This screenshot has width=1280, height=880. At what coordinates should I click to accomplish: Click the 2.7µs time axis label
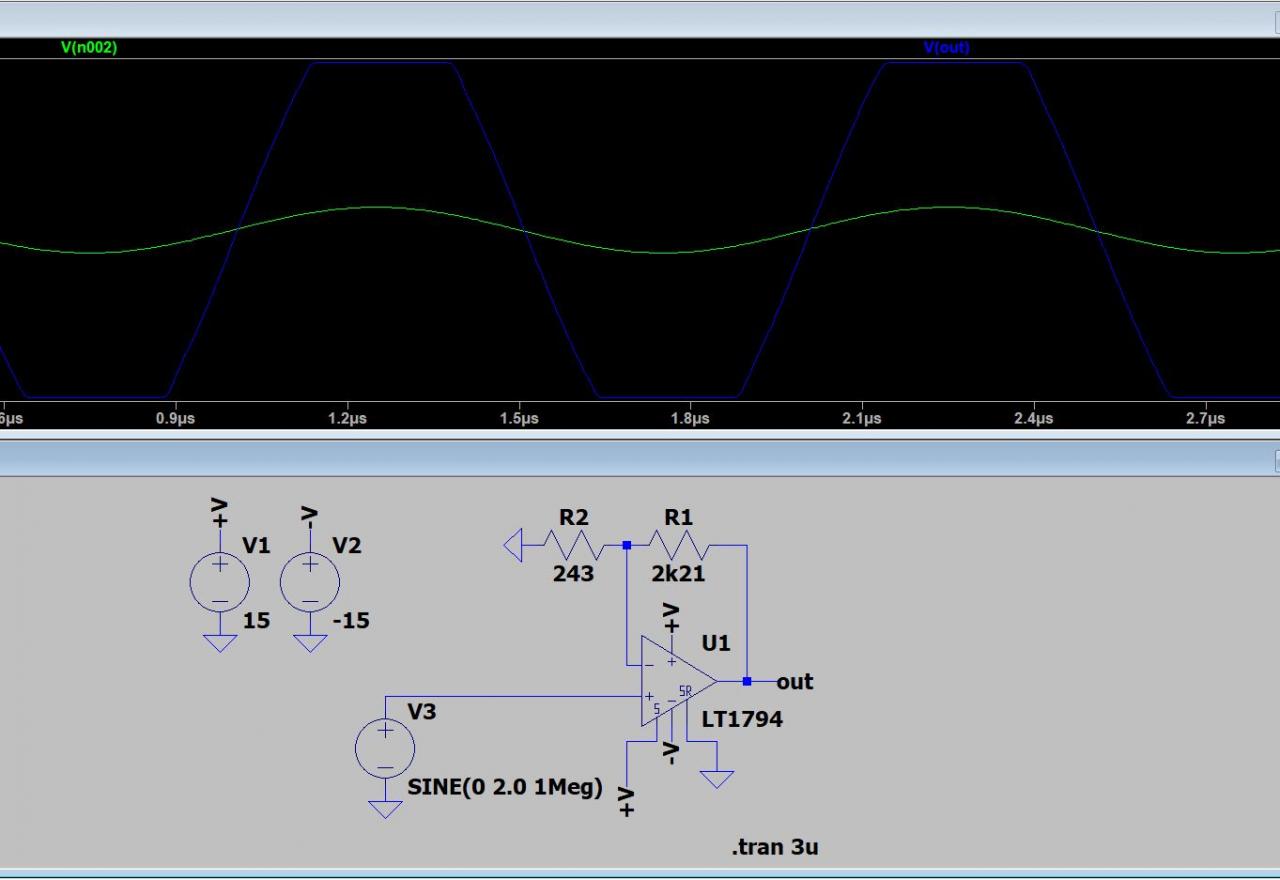[x=1205, y=419]
